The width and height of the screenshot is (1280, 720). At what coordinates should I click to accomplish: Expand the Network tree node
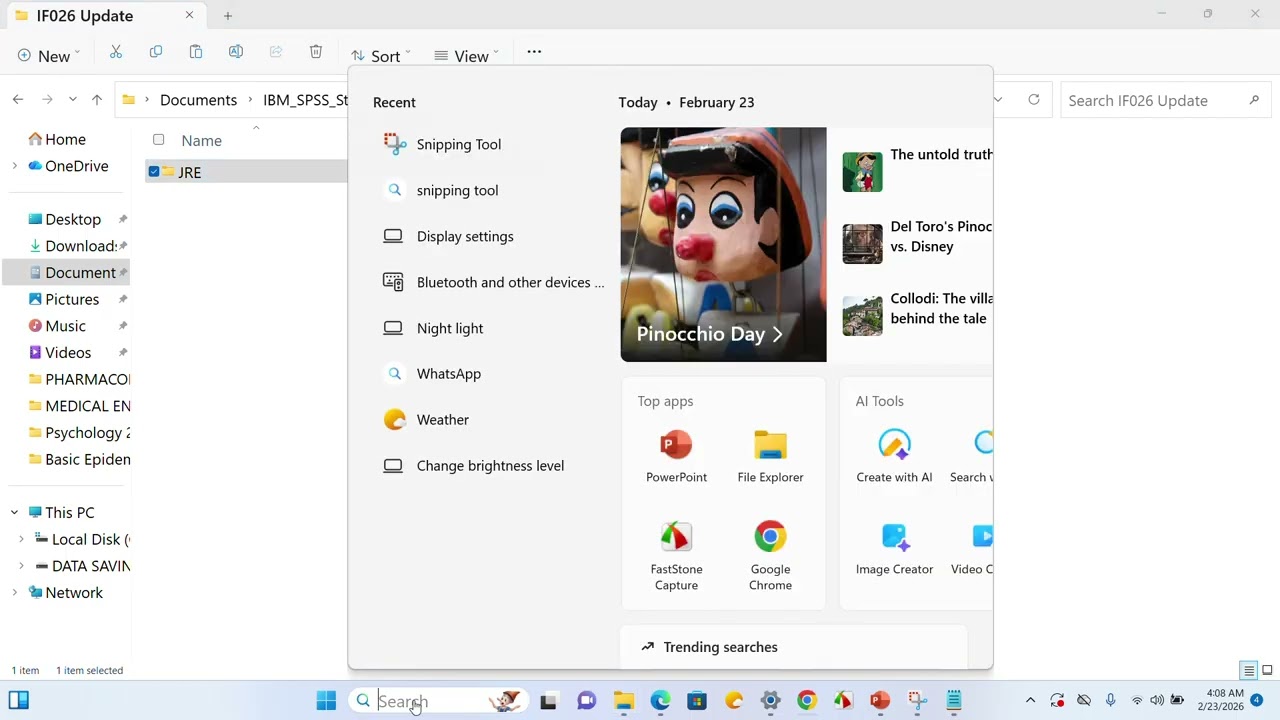[x=14, y=592]
